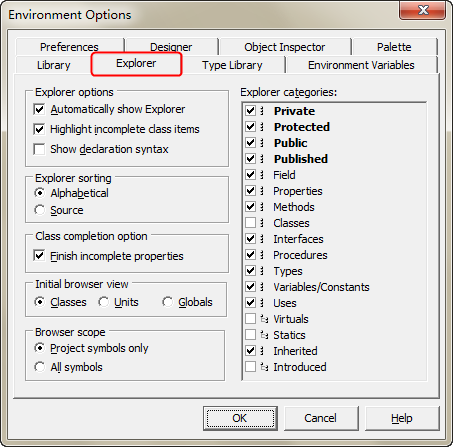Choose Units as initial browser view
Viewport: 453px width, 447px height.
coord(103,302)
